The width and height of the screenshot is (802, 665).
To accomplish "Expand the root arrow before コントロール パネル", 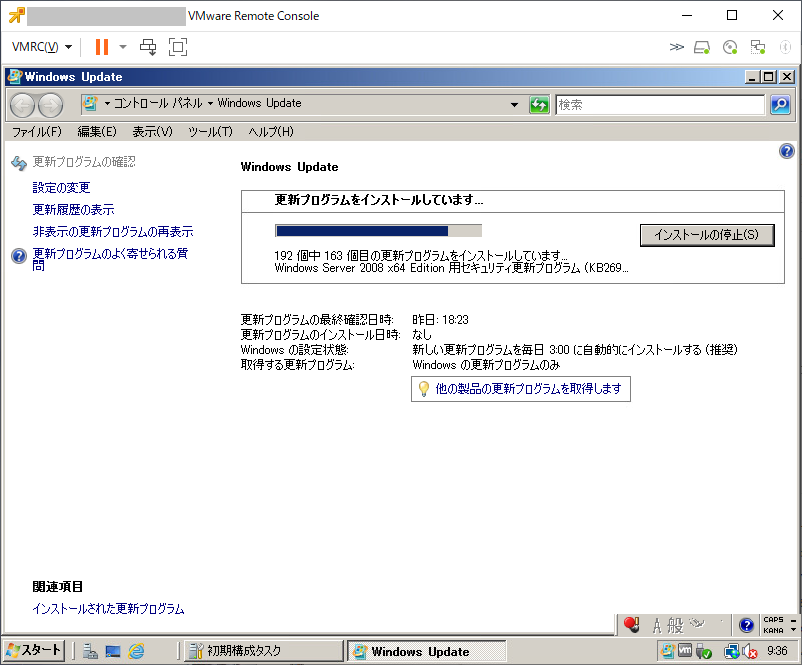I will 107,104.
